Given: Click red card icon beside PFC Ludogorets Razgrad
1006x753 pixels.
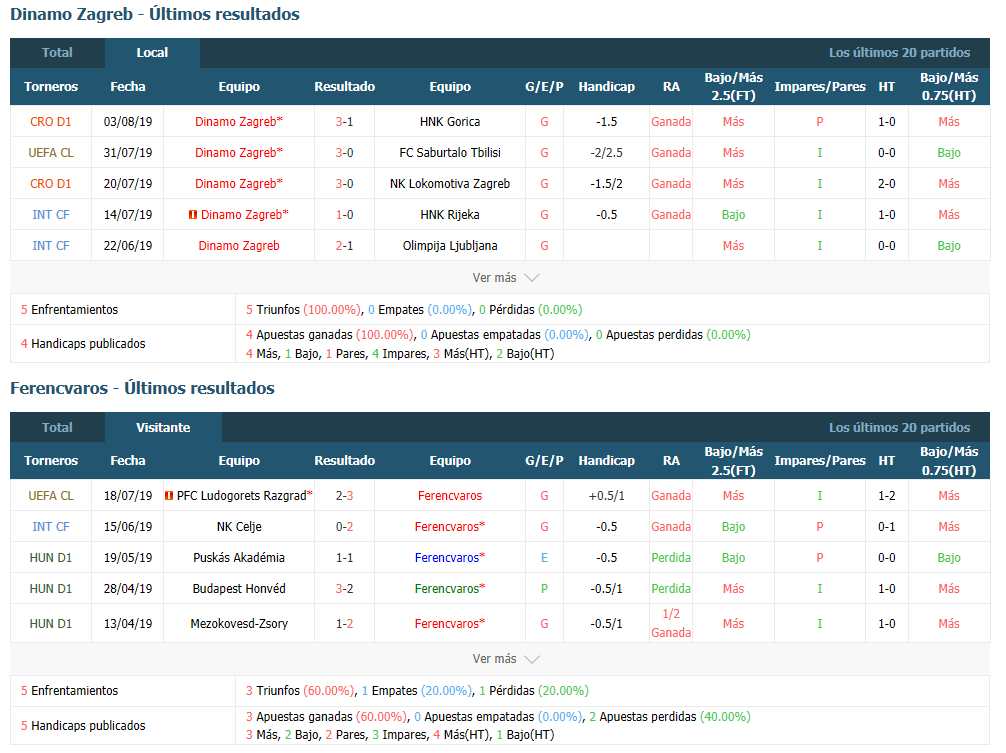Looking at the screenshot, I should pos(169,496).
